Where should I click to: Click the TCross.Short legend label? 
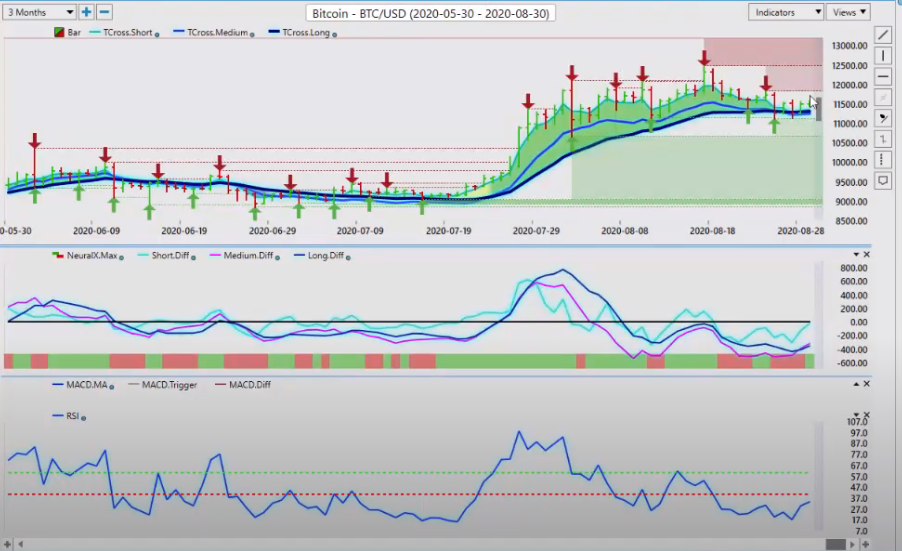tap(127, 32)
